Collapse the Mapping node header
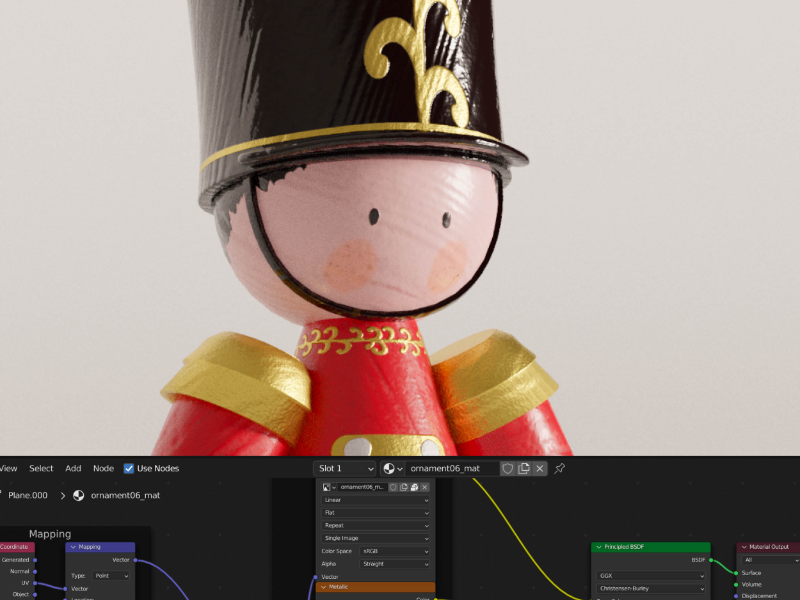The image size is (800, 600). click(73, 547)
